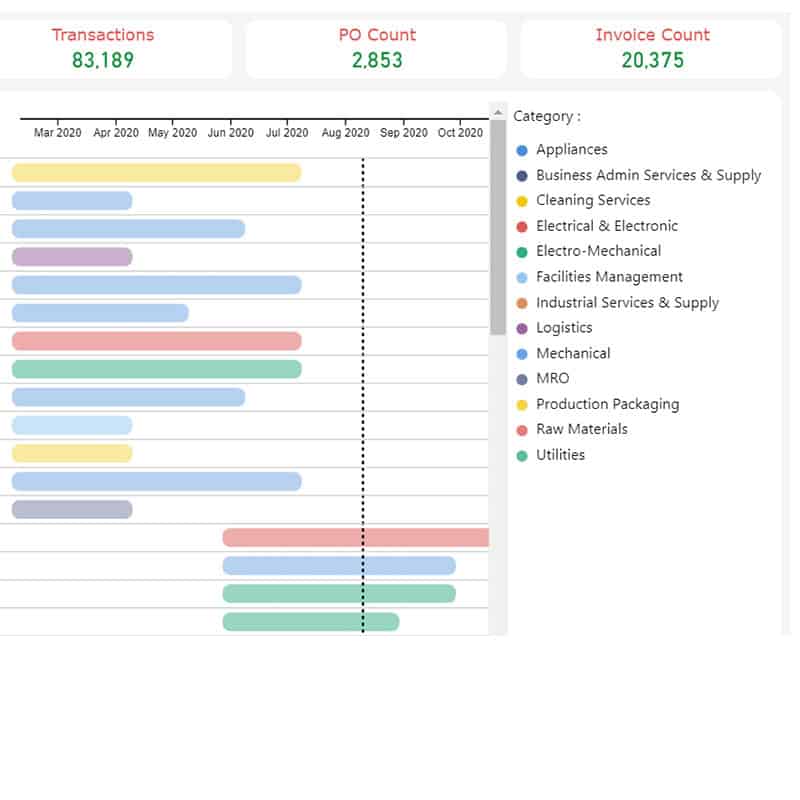Click the Electrical & Electronic legend label
This screenshot has height=800, width=800.
pyautogui.click(x=606, y=226)
